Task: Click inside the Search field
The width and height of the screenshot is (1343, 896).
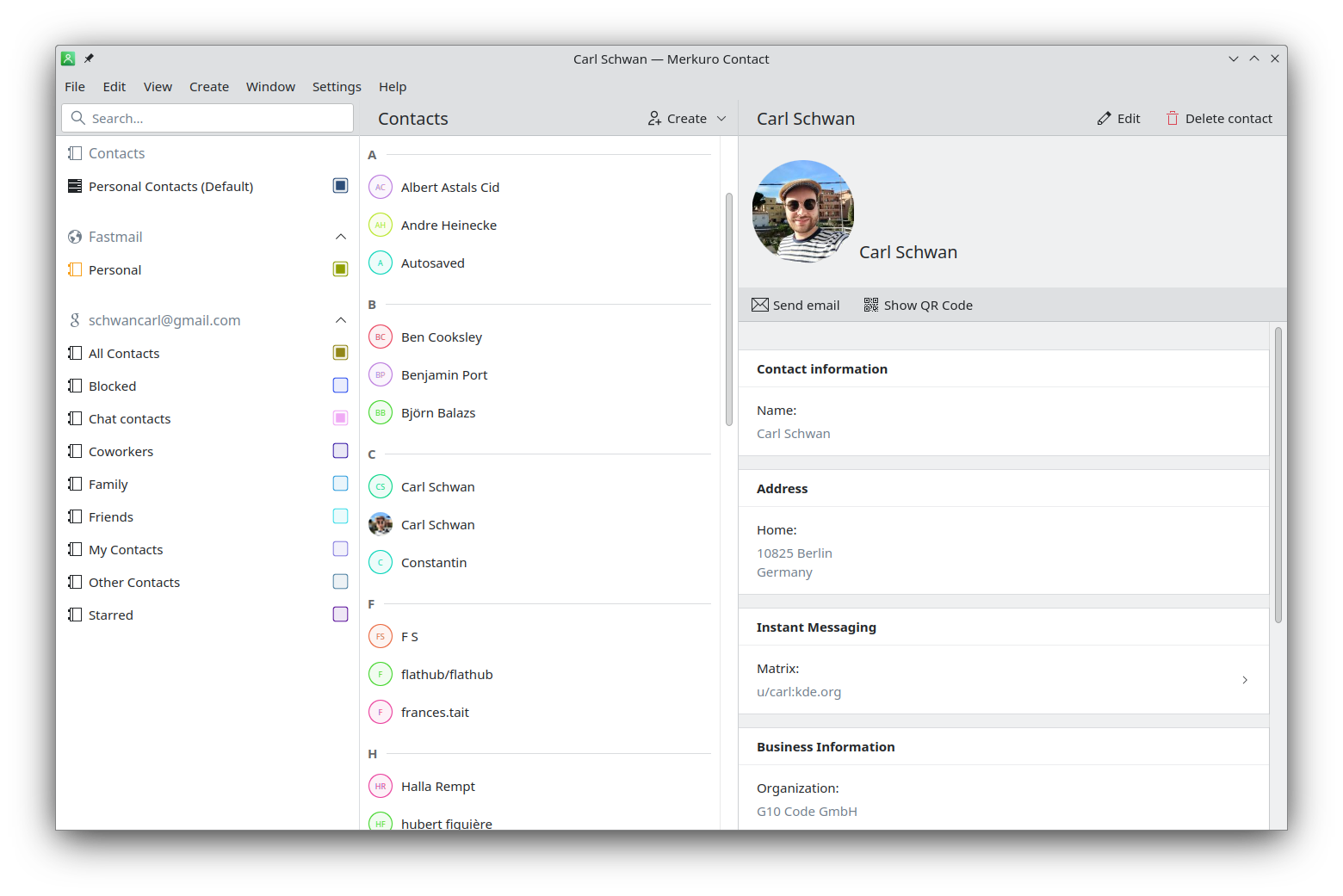Action: pos(207,118)
